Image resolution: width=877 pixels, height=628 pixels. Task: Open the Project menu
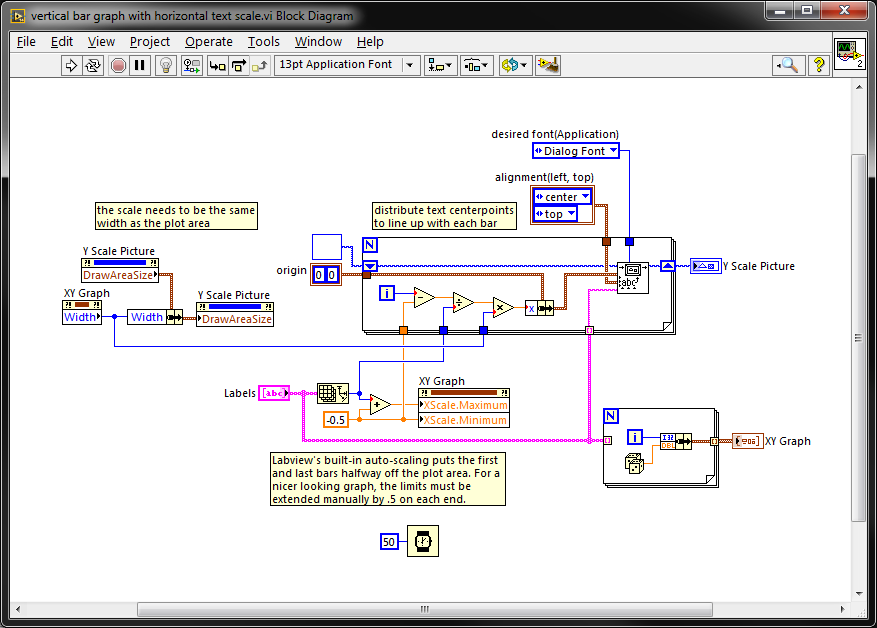149,42
